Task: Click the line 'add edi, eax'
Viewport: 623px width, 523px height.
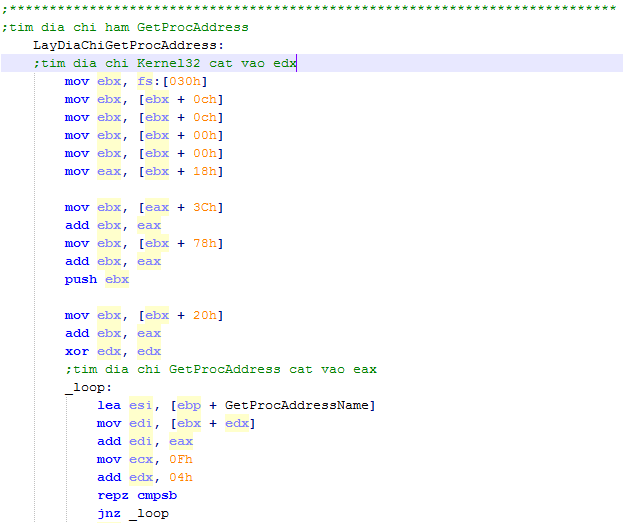Action: click(x=145, y=442)
